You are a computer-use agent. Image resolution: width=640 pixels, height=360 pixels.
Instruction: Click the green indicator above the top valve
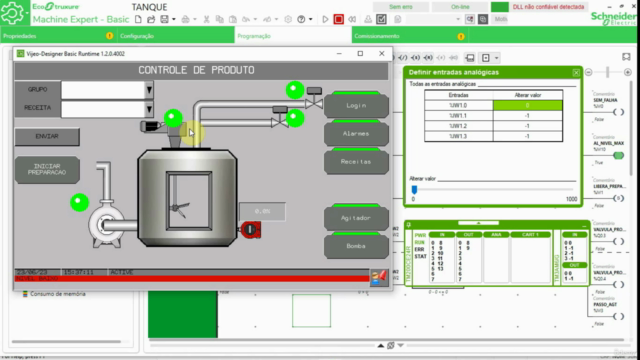295,90
